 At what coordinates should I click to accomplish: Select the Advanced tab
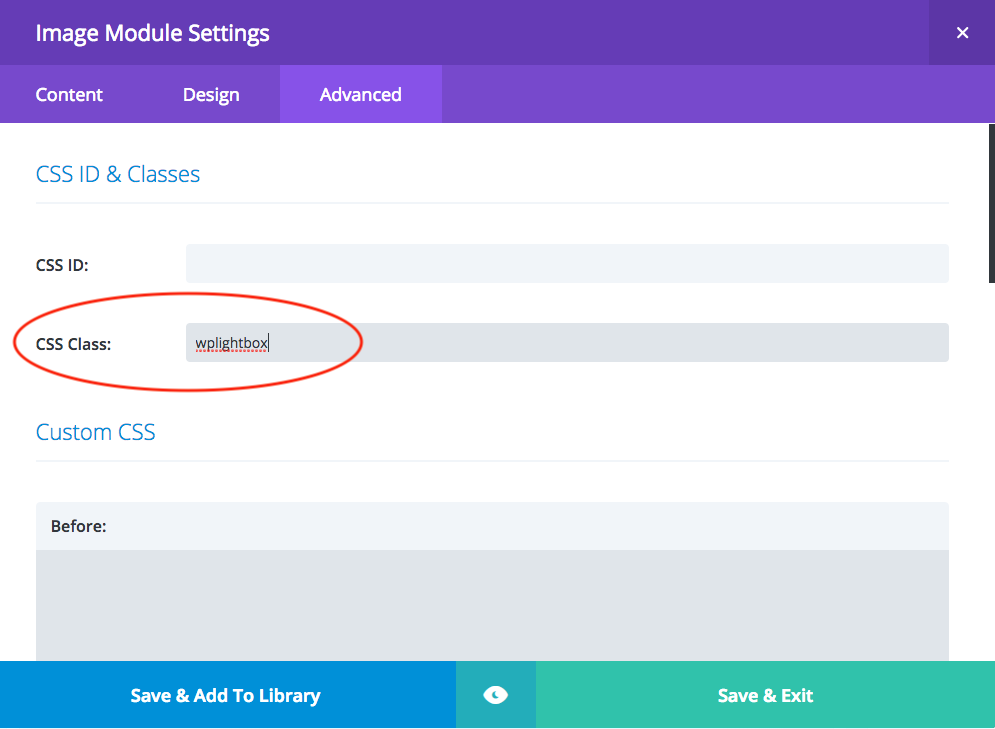[360, 95]
